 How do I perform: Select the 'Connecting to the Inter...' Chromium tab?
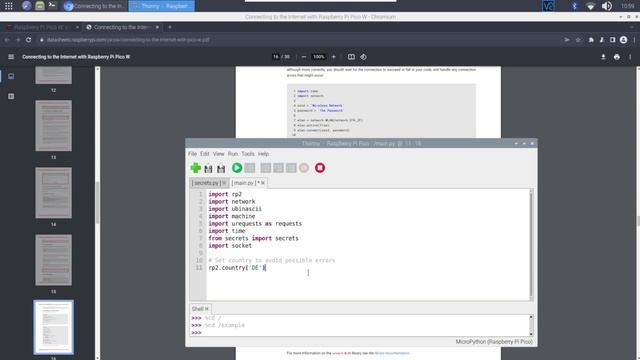tap(122, 27)
